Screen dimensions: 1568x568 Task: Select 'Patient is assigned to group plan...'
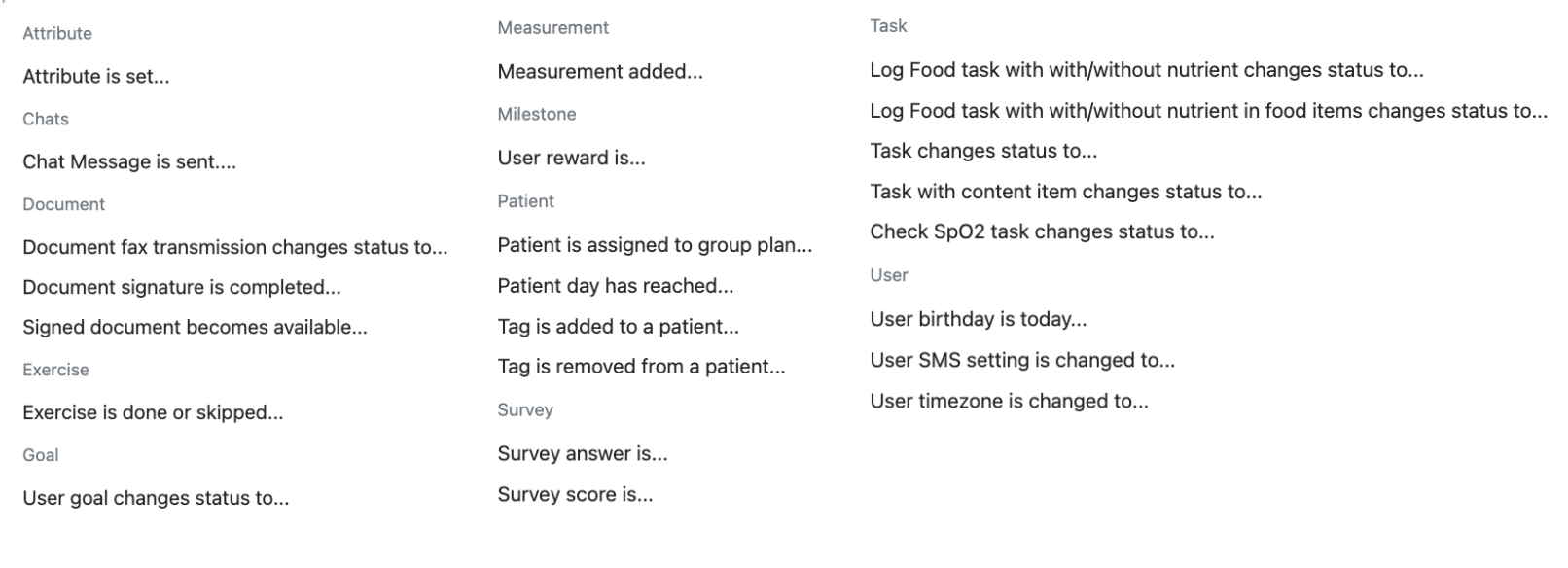[x=655, y=246]
